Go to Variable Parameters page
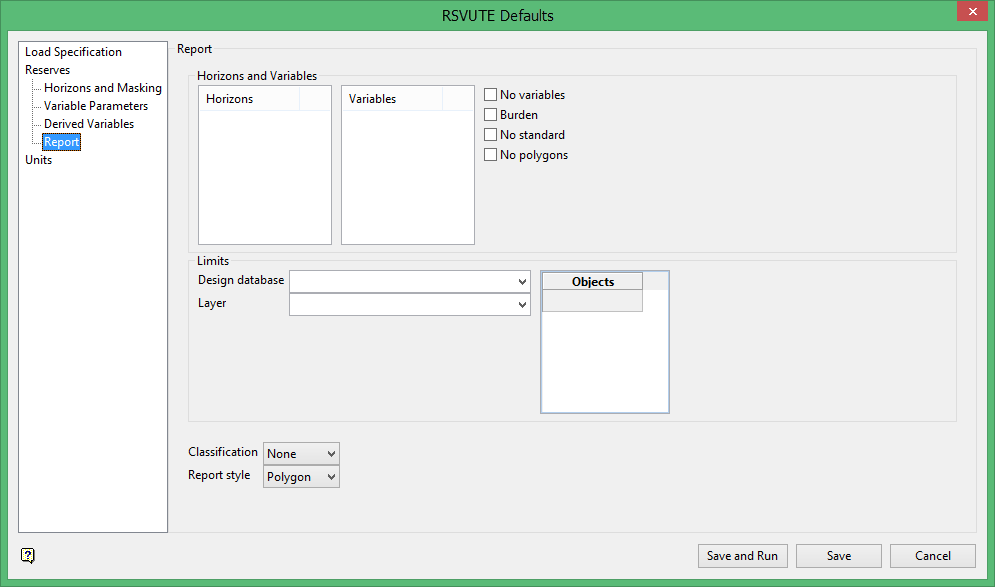The height and width of the screenshot is (587, 995). pyautogui.click(x=95, y=106)
